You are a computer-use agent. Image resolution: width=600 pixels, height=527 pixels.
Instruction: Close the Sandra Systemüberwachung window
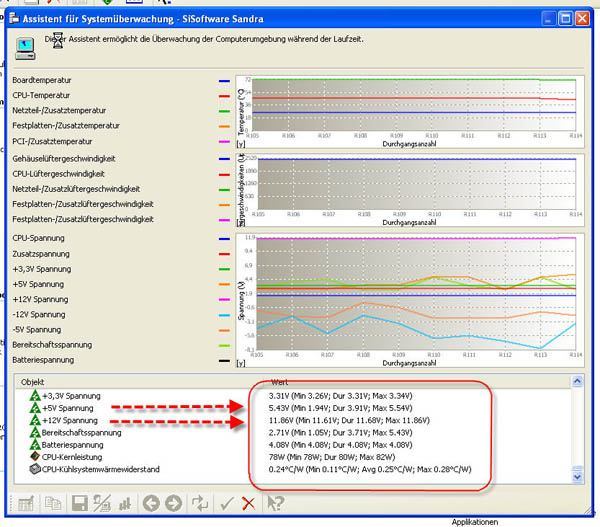pos(582,18)
